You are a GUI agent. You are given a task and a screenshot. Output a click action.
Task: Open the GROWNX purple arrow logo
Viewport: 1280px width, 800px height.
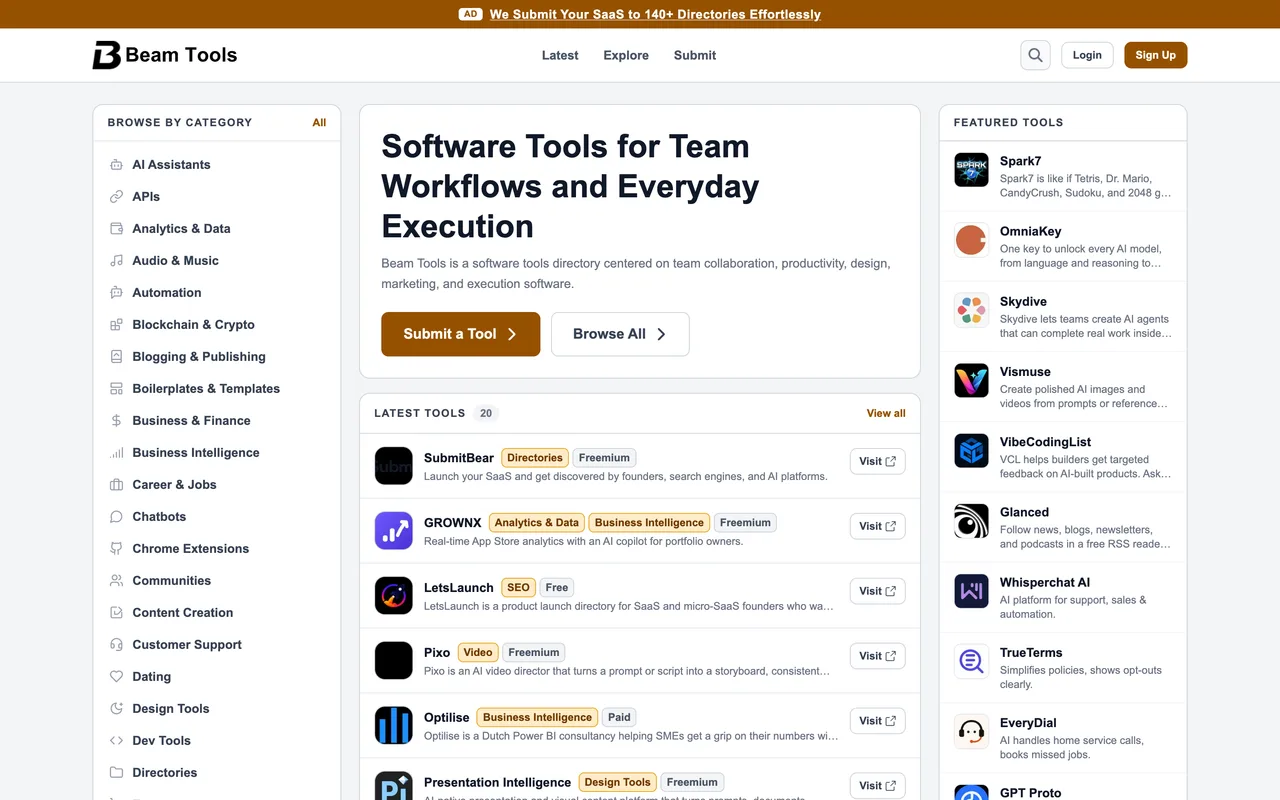(394, 531)
